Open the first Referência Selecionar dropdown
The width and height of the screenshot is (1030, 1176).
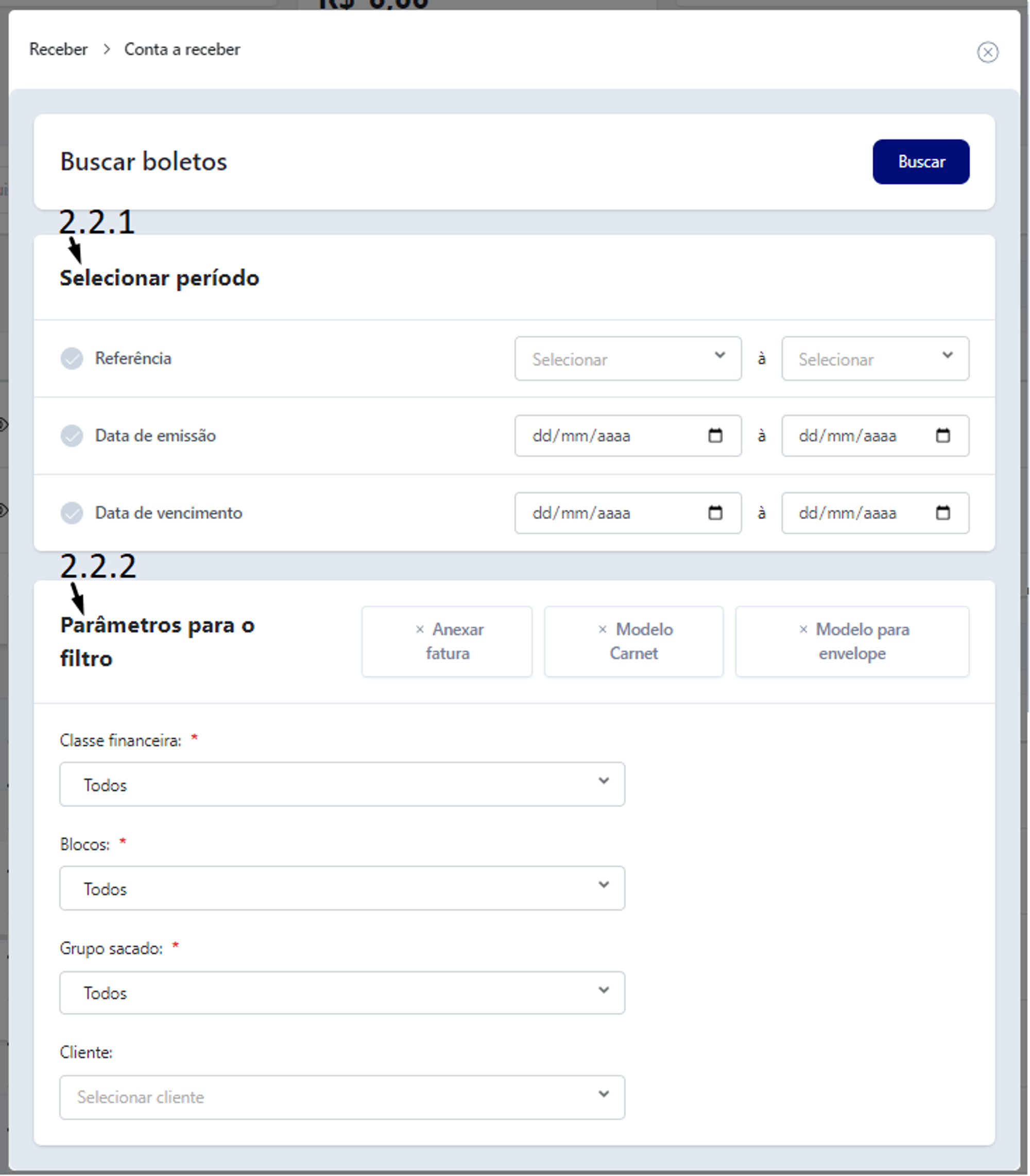point(628,358)
